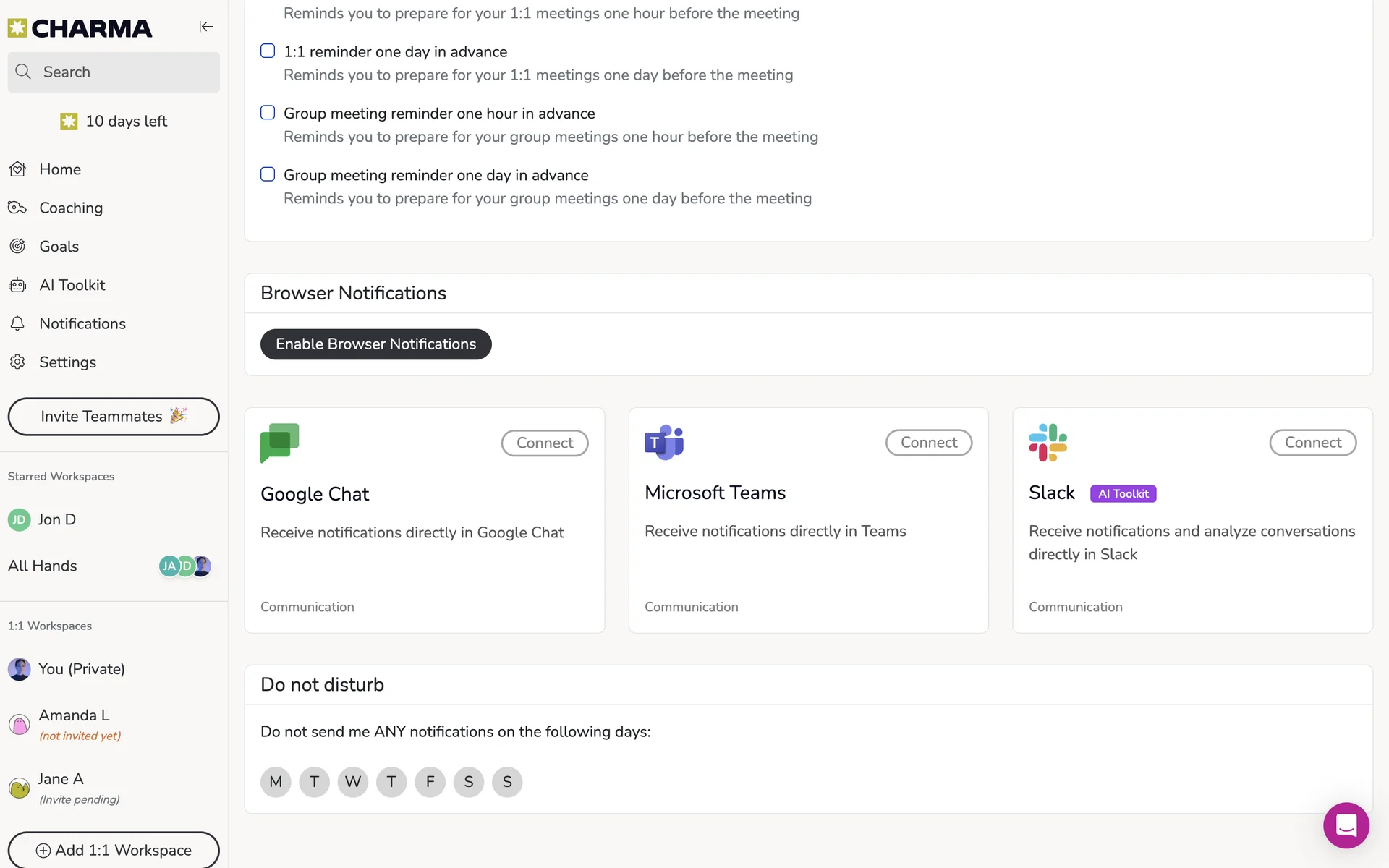This screenshot has width=1389, height=868.
Task: Toggle Friday in do not disturb days
Action: 430,782
